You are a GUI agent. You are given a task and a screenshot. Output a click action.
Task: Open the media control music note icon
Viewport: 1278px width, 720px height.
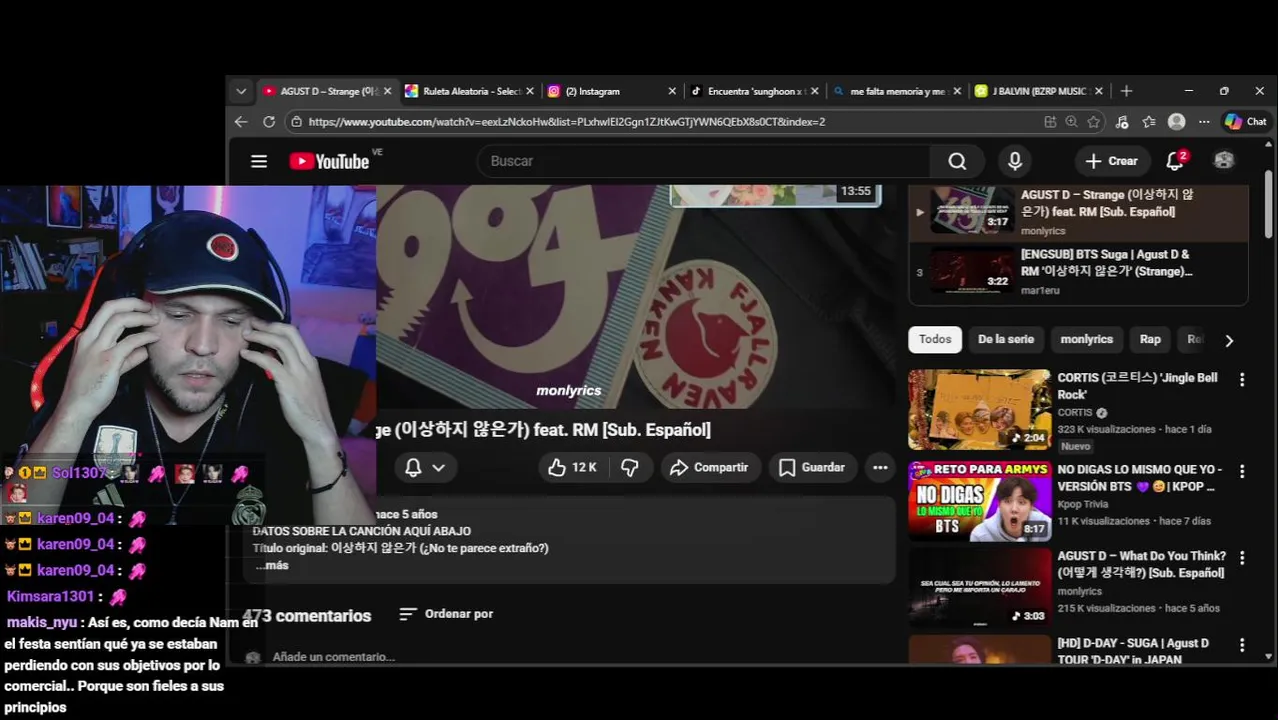point(1121,121)
